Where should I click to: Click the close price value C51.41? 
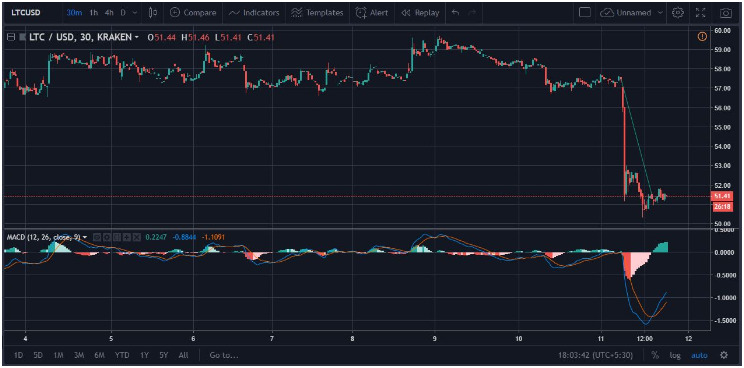261,37
